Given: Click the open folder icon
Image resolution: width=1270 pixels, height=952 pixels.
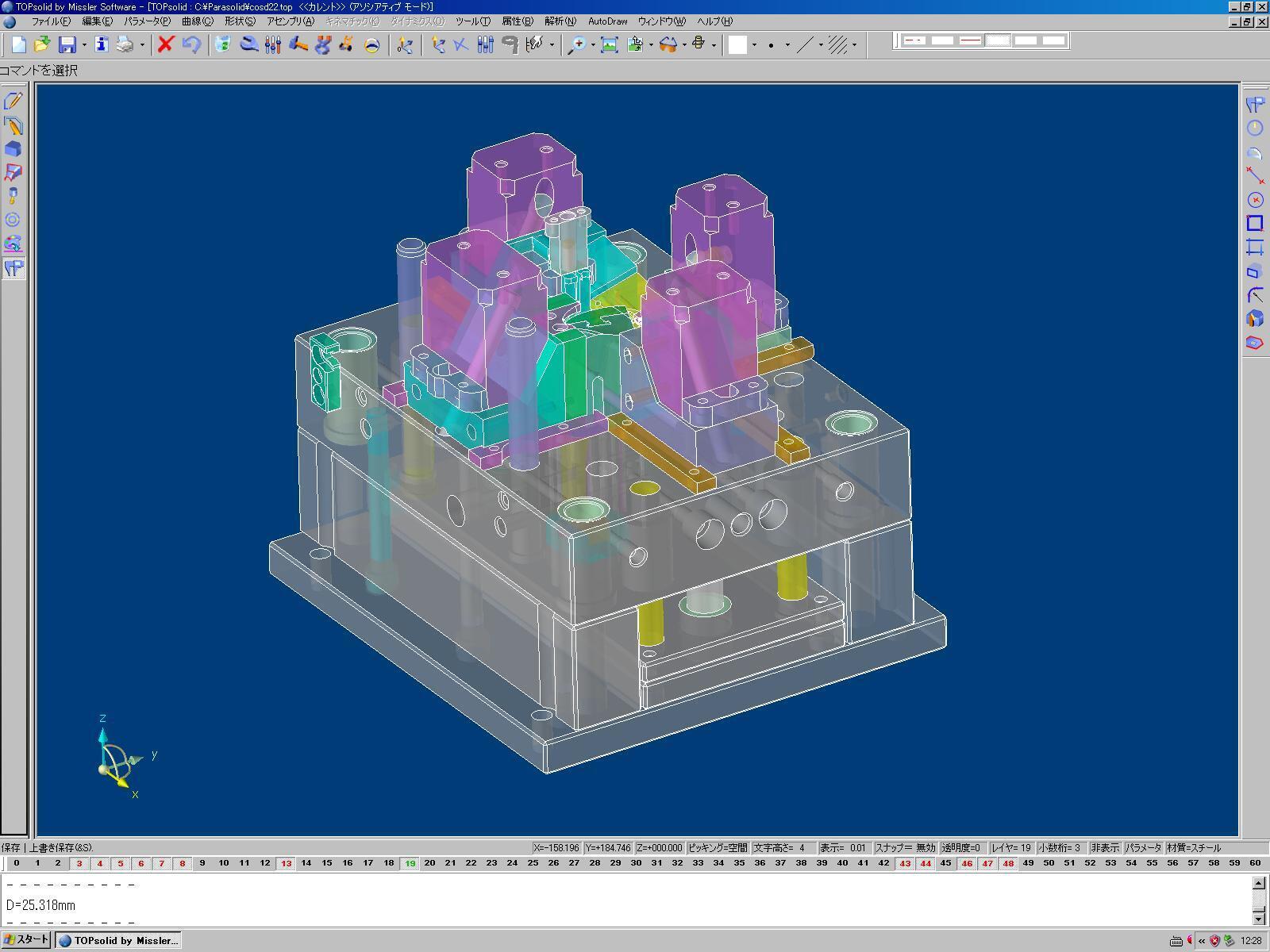Looking at the screenshot, I should [x=42, y=44].
